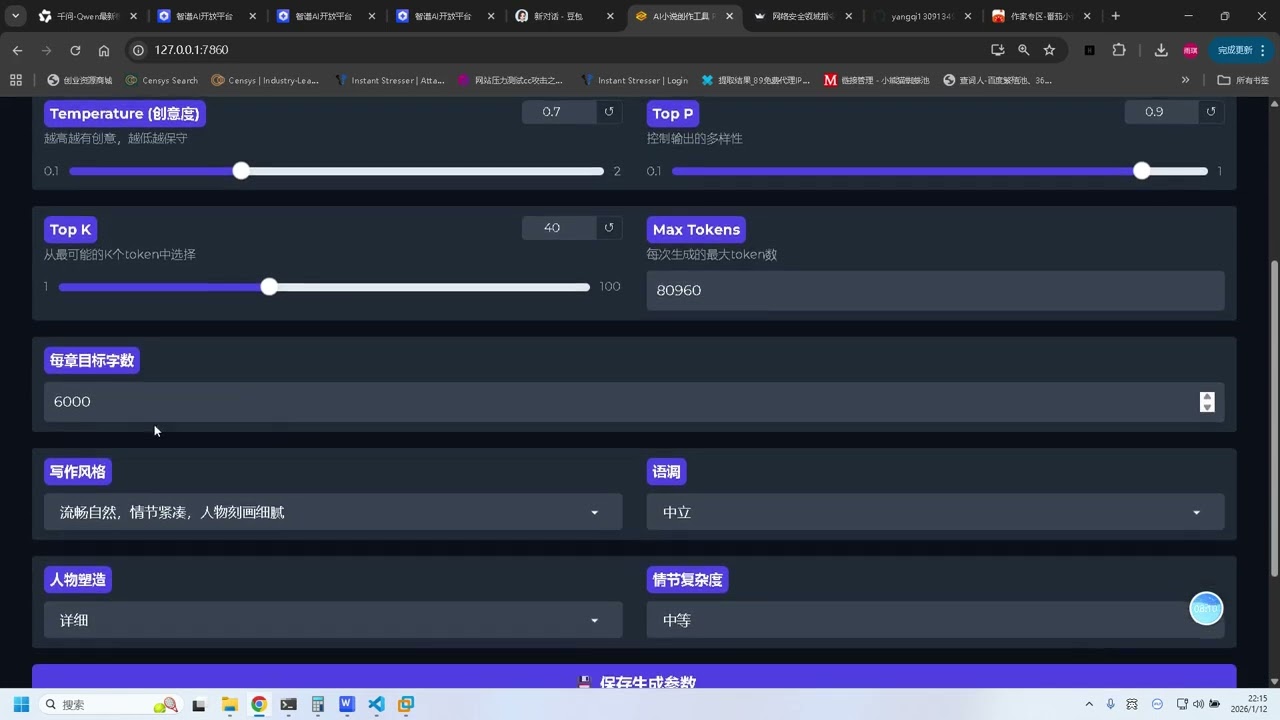Screen dimensions: 1280x720
Task: Launch Calculator from the taskbar
Action: click(317, 704)
